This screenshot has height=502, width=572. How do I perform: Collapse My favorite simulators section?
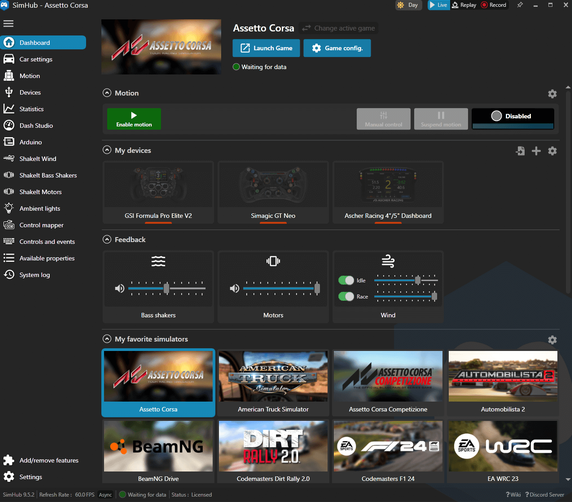coord(107,339)
